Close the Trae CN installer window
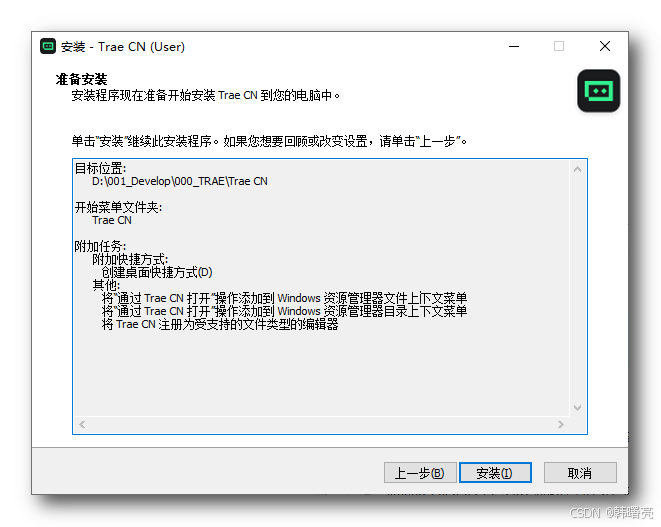This screenshot has height=527, width=661. (x=605, y=46)
